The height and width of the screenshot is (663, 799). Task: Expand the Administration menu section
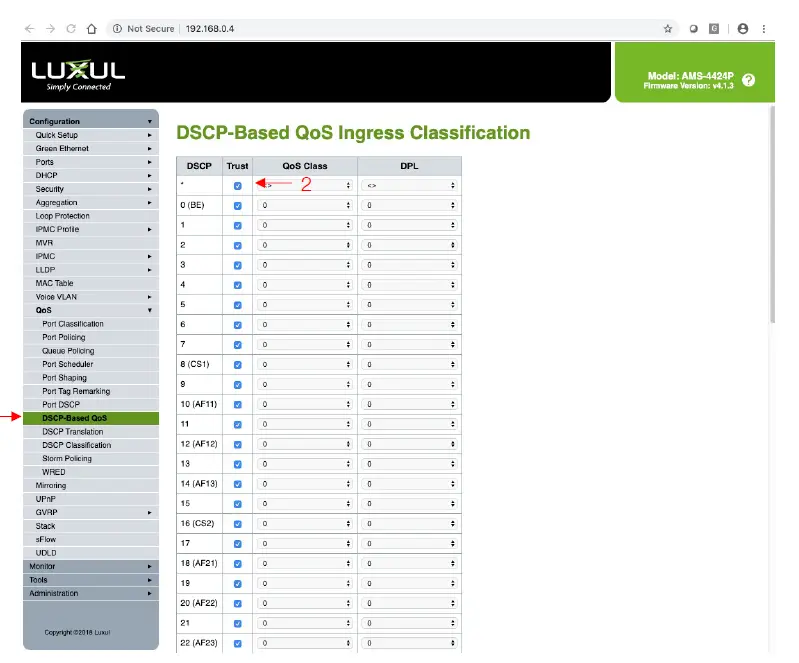(91, 593)
